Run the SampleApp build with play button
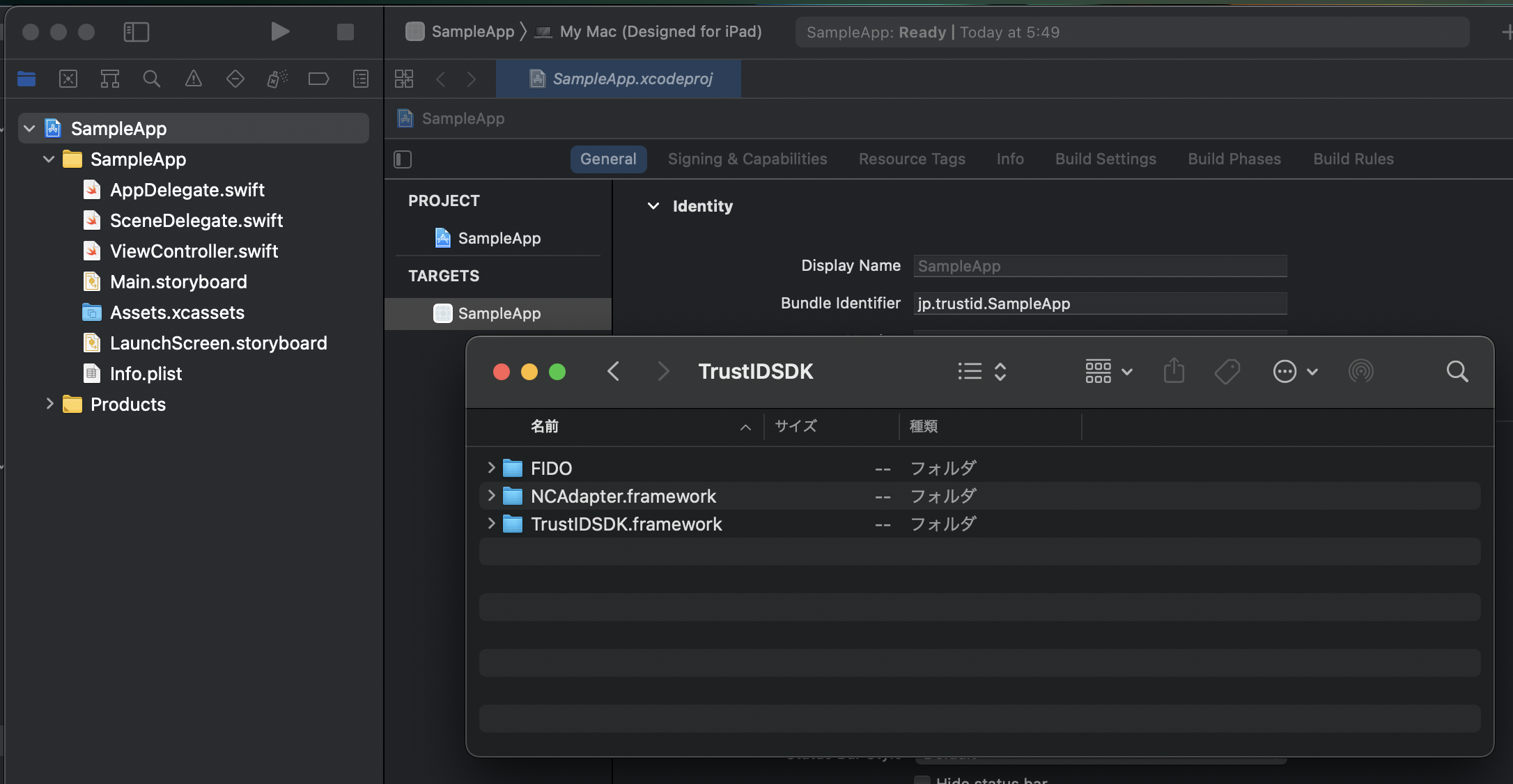The image size is (1513, 784). click(279, 32)
